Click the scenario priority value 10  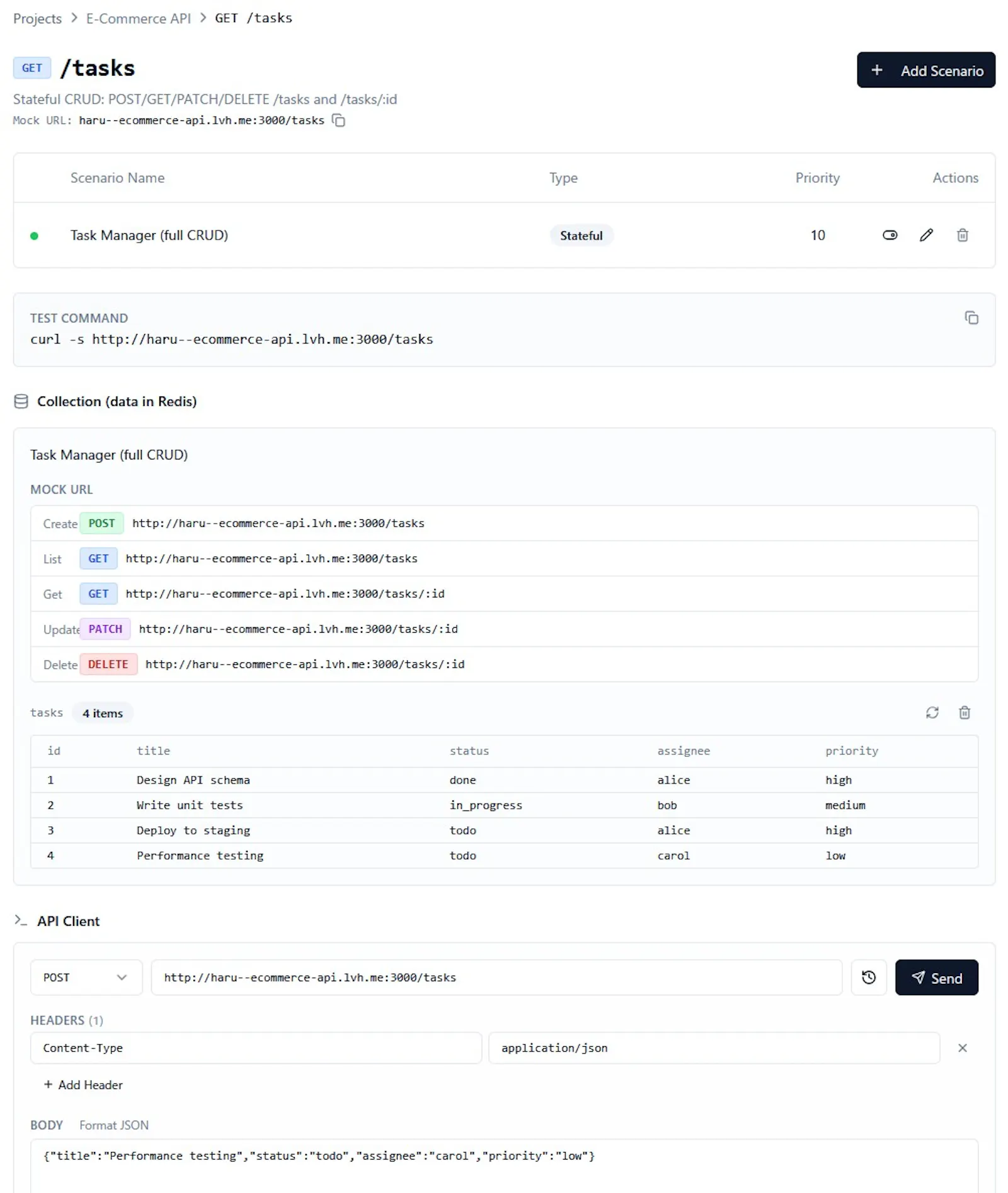(x=817, y=235)
